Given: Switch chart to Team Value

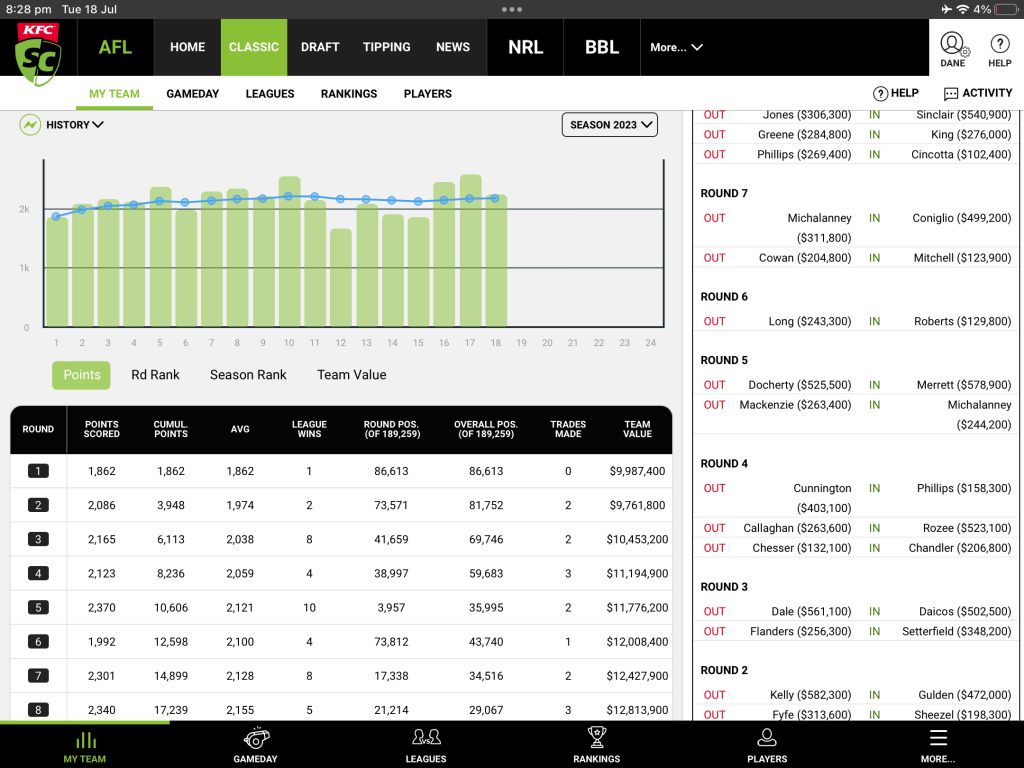Looking at the screenshot, I should click(351, 375).
